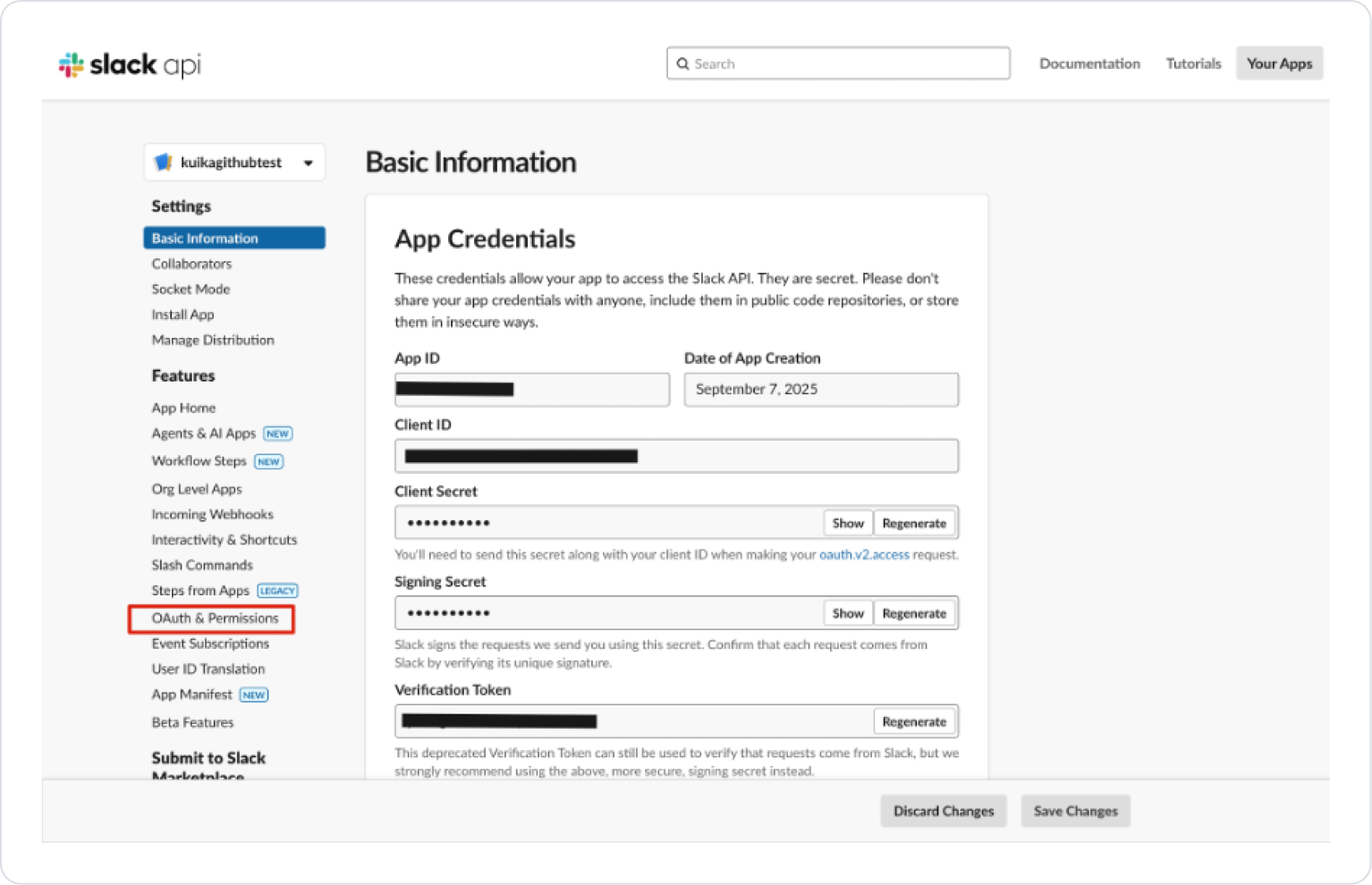Screen dimensions: 1372x885
Task: Open Agents & AI Apps feature
Action: 203,434
